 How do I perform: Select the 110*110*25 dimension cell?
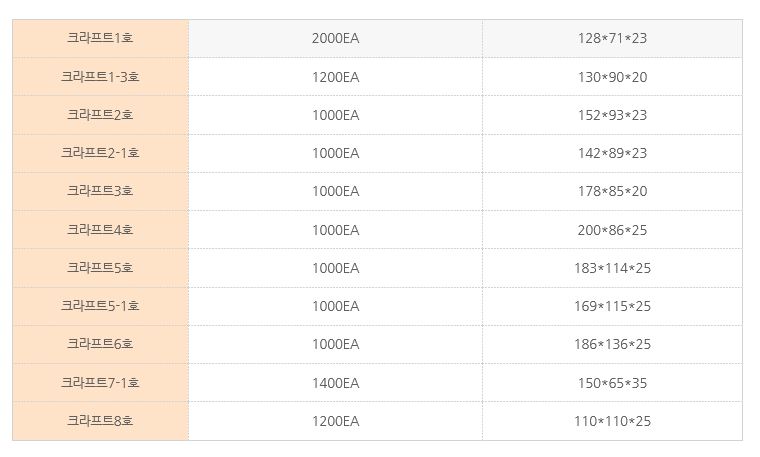point(612,421)
